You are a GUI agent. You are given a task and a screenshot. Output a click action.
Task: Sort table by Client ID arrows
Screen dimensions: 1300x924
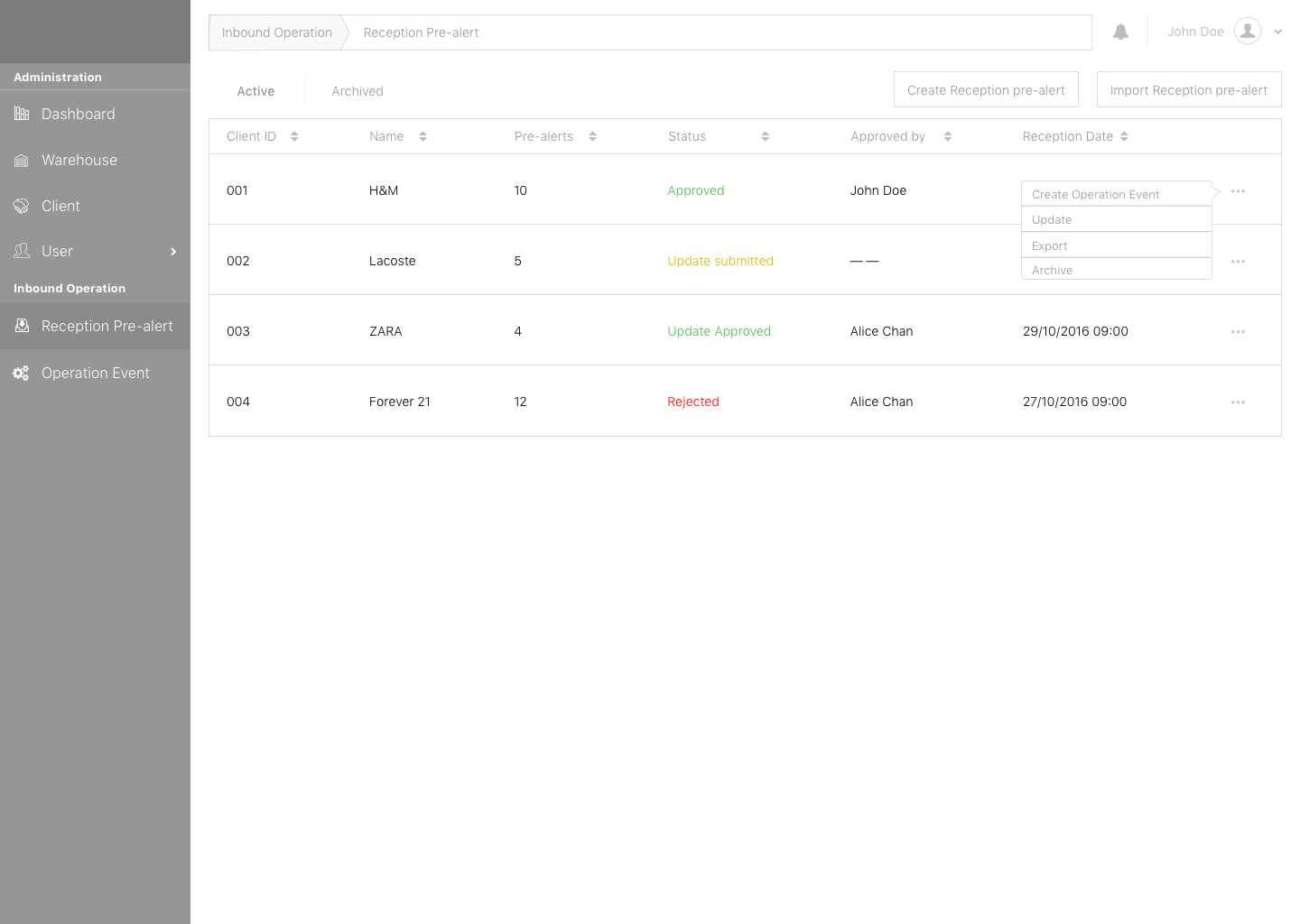(x=294, y=136)
